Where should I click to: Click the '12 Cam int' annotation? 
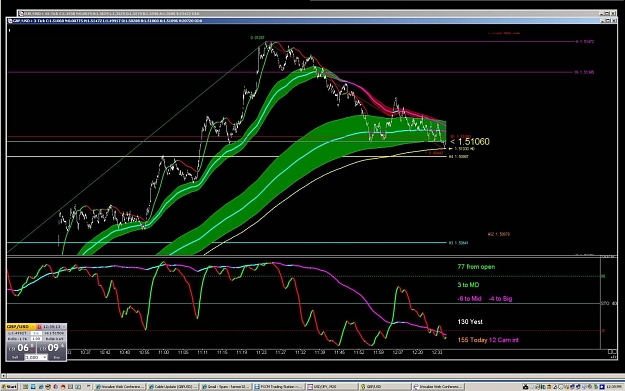click(x=504, y=340)
